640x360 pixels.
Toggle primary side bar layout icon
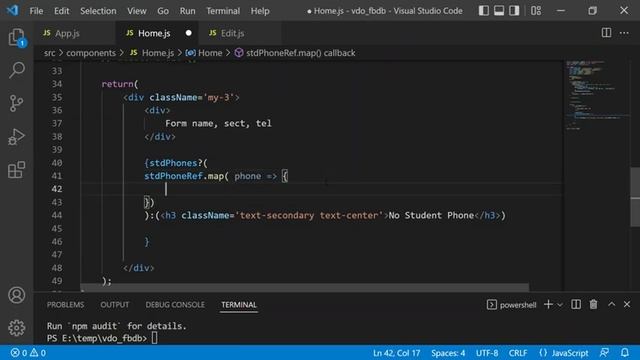(483, 11)
